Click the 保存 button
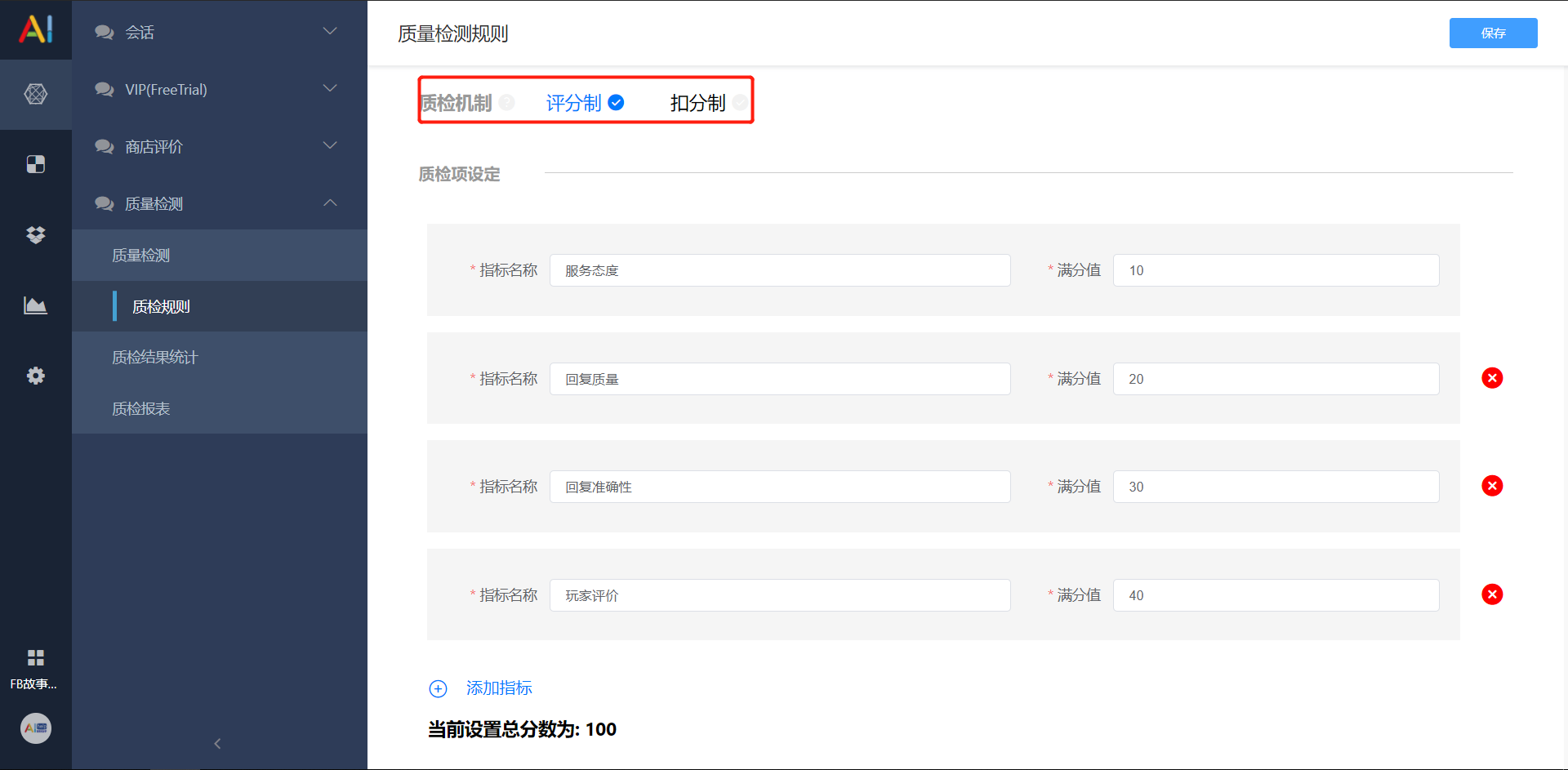 1493,33
